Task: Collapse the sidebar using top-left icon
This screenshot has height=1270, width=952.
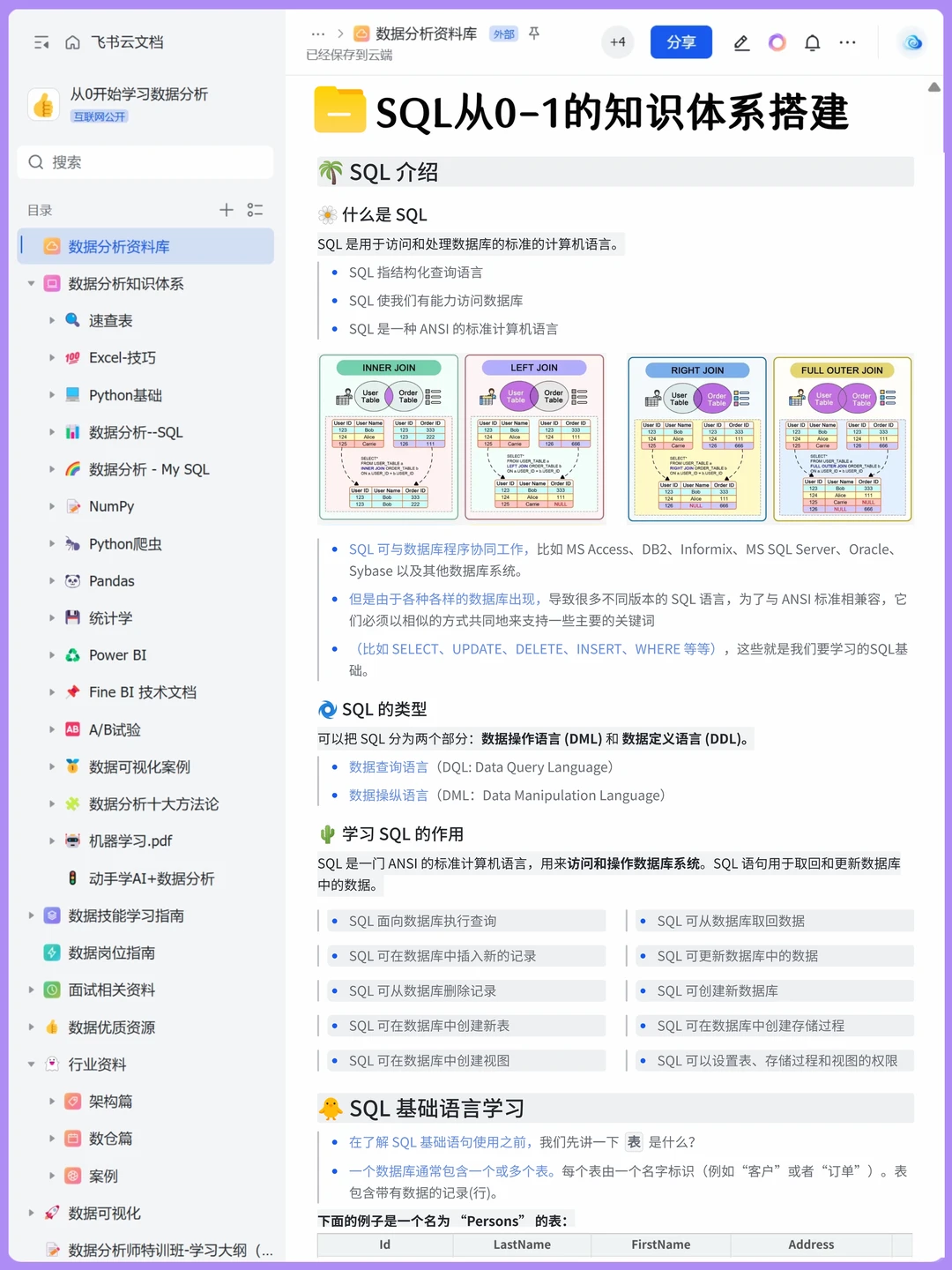Action: pos(41,41)
